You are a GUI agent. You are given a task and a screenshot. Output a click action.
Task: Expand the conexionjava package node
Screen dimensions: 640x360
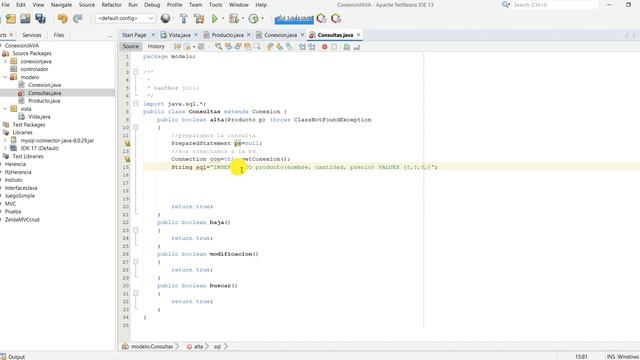coord(5,61)
